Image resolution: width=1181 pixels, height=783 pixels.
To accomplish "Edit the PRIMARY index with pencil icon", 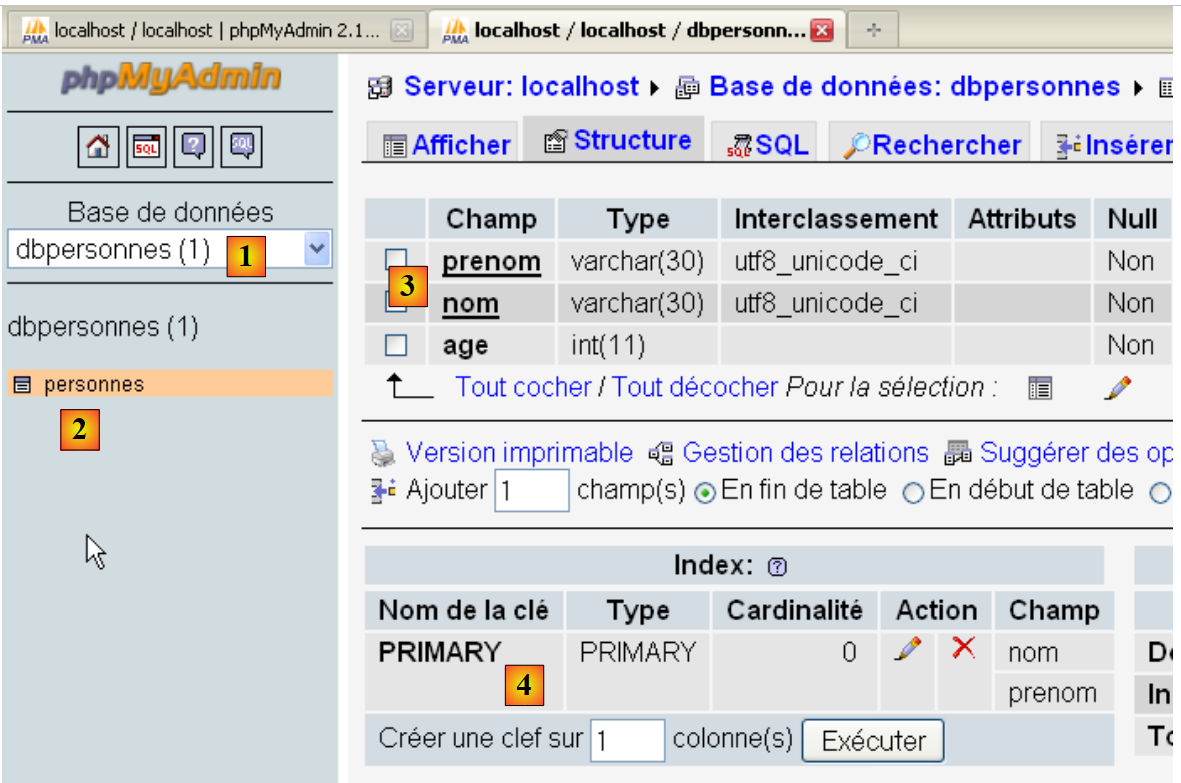I will 907,650.
